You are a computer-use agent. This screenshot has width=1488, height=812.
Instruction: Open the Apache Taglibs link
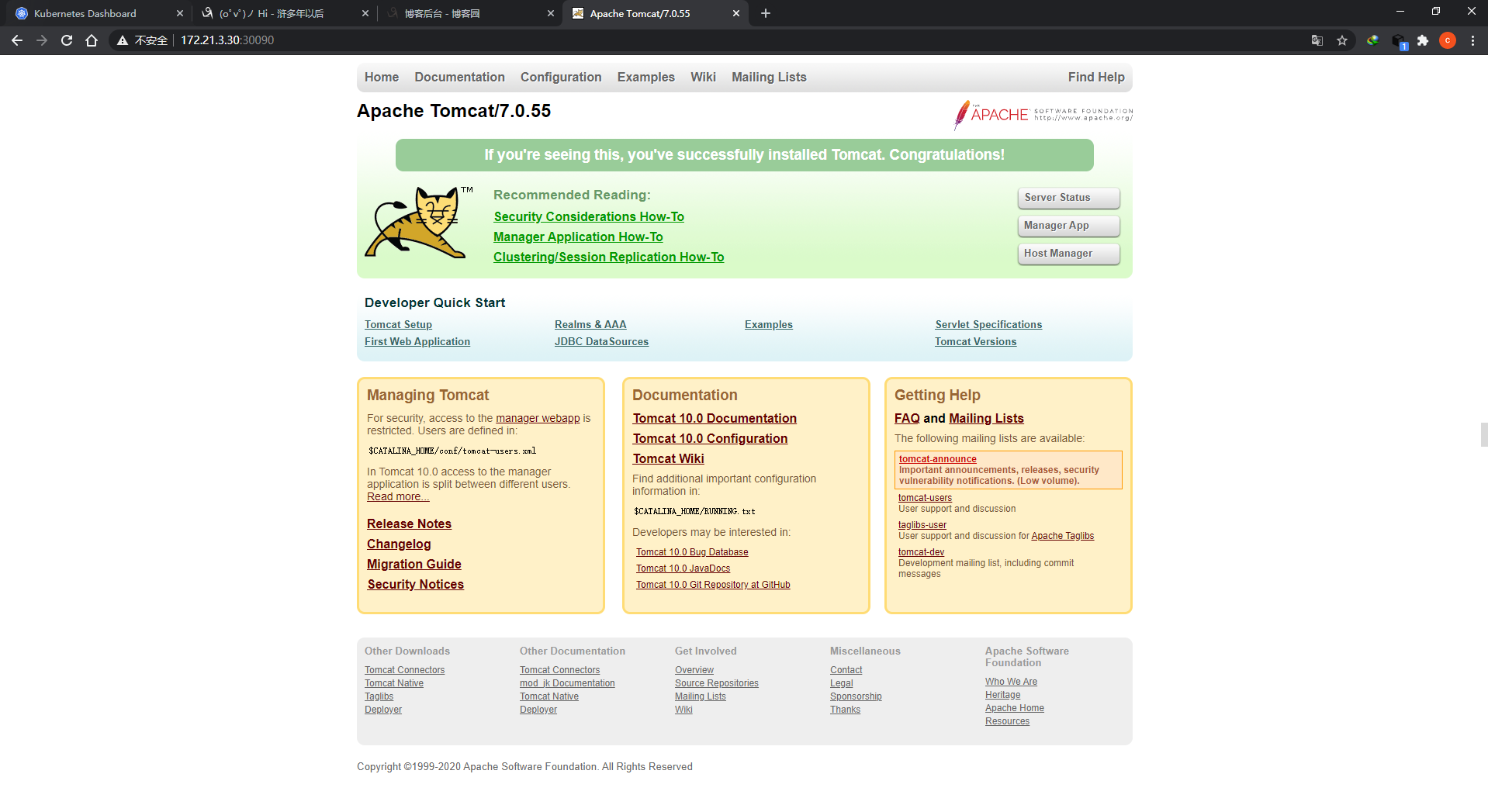(1062, 536)
